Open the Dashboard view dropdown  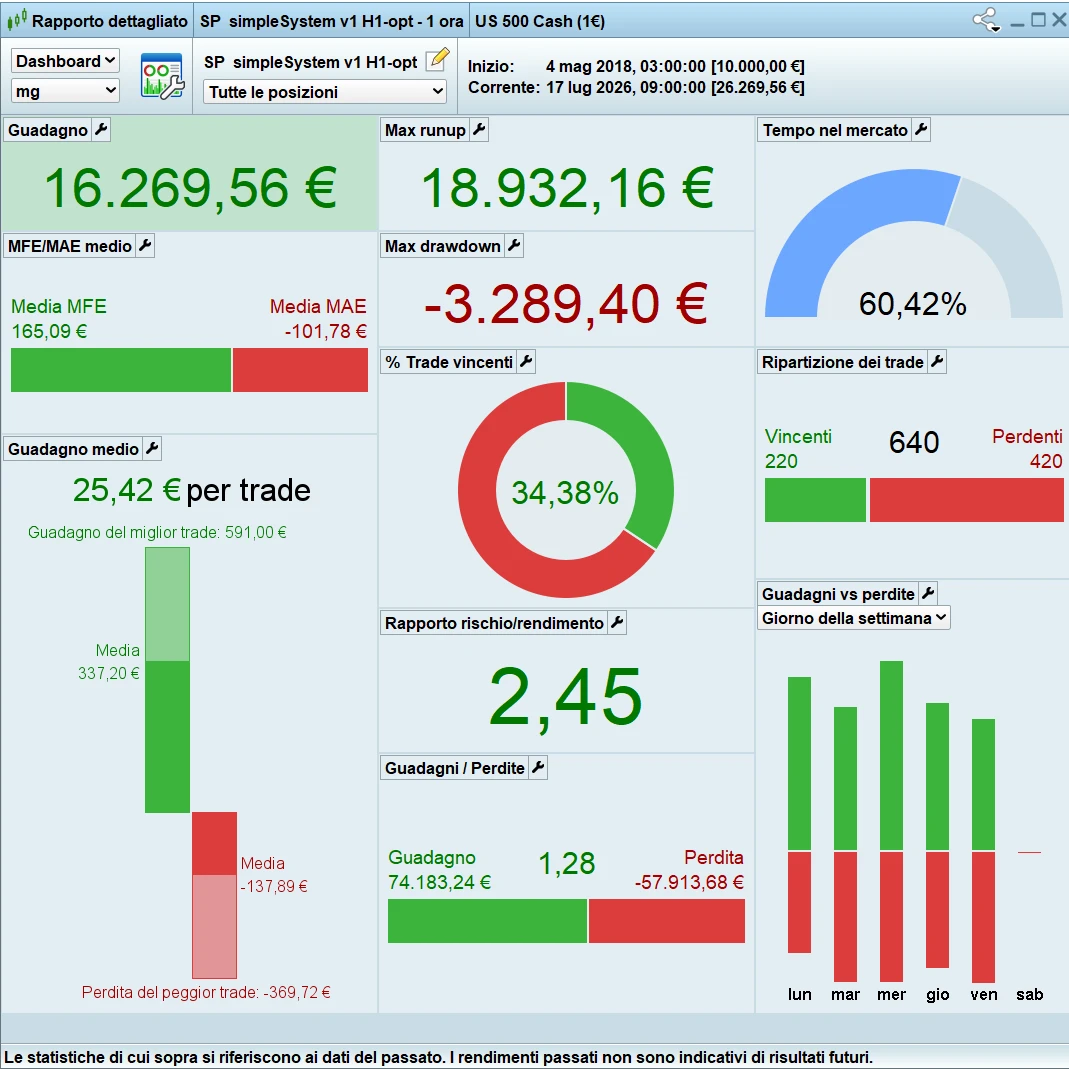(x=65, y=61)
